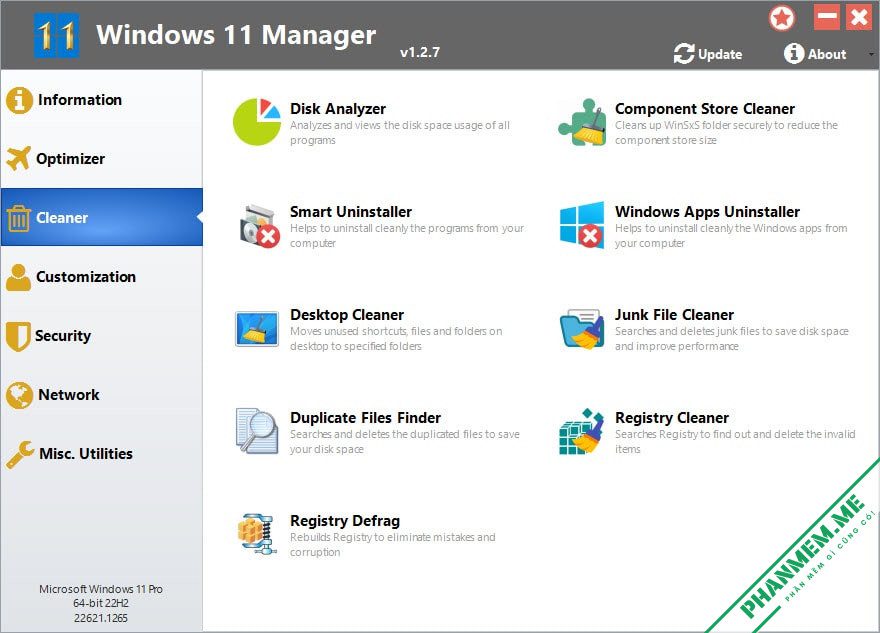This screenshot has height=633, width=880.
Task: Click the Registry Cleaner broom icon
Action: click(x=582, y=431)
